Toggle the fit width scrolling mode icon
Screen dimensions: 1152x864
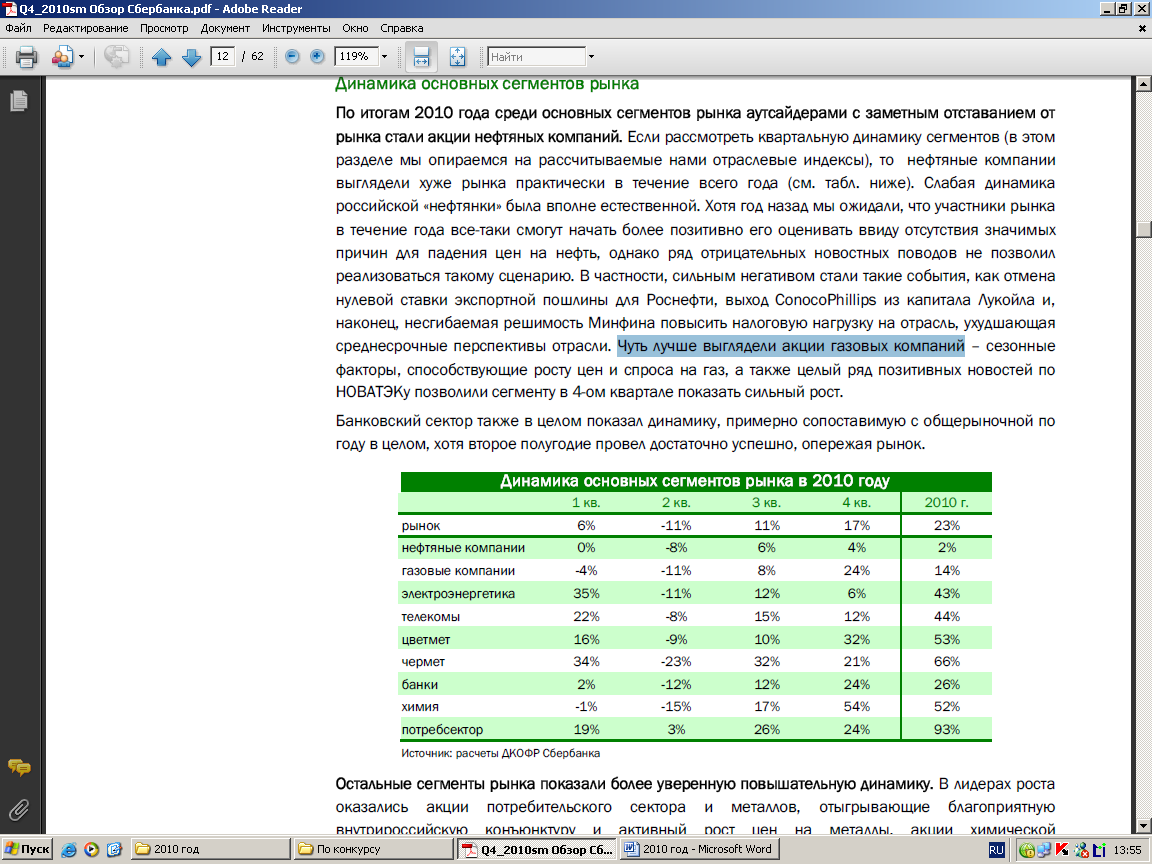[422, 57]
